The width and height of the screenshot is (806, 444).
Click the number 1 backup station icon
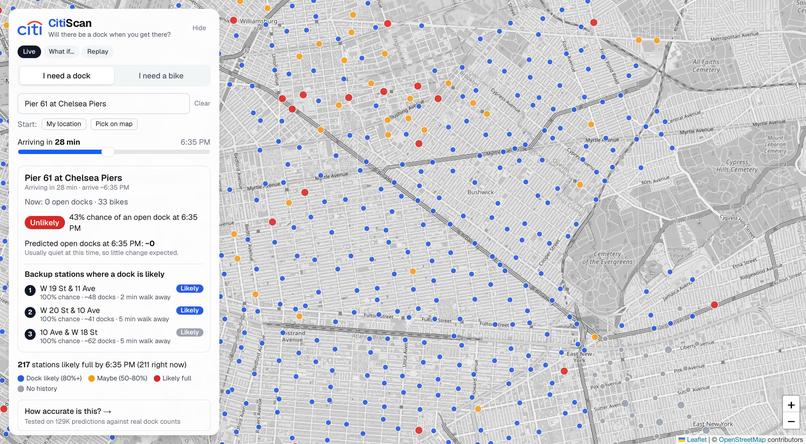tap(30, 291)
